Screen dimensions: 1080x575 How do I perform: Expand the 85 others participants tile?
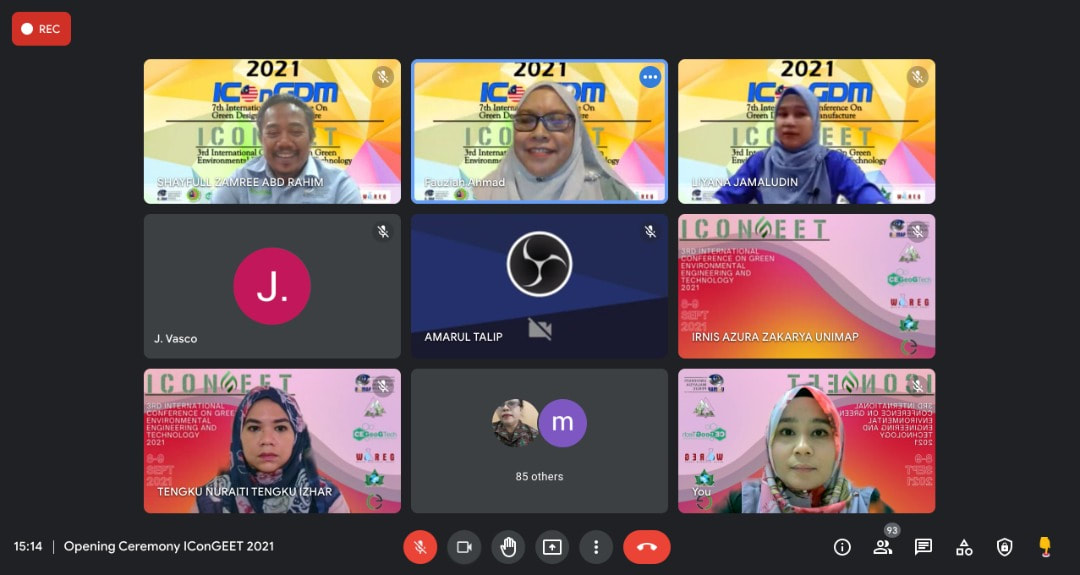click(x=539, y=440)
